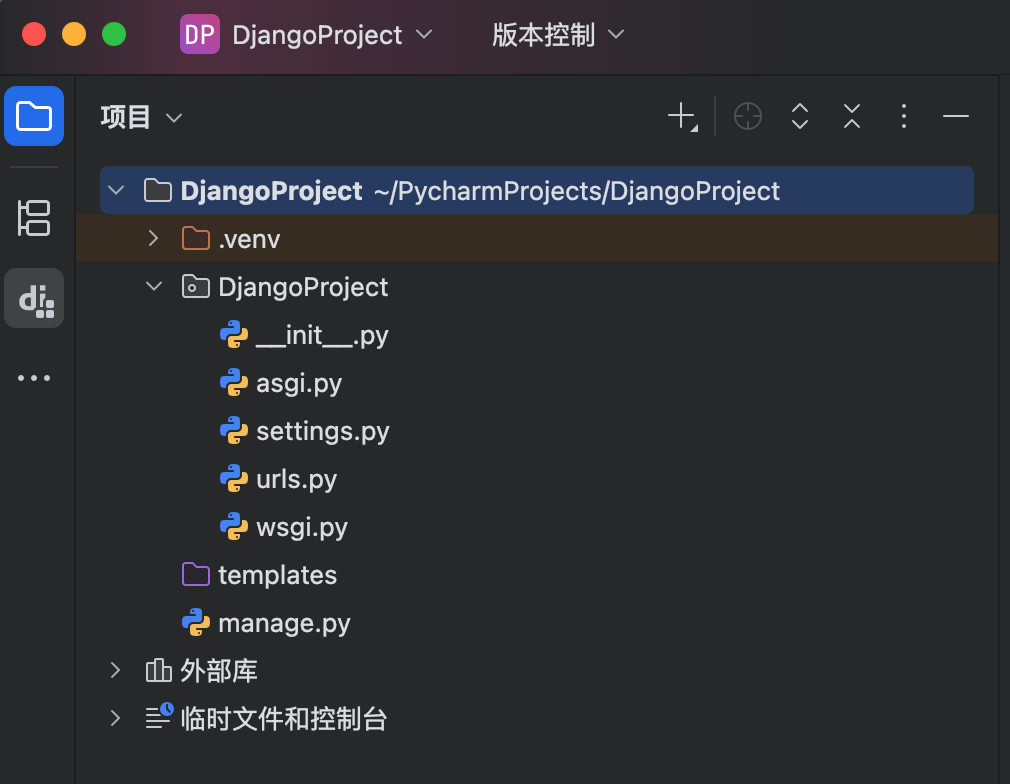This screenshot has height=784, width=1010.
Task: Select urls.py in the tree
Action: pos(296,479)
